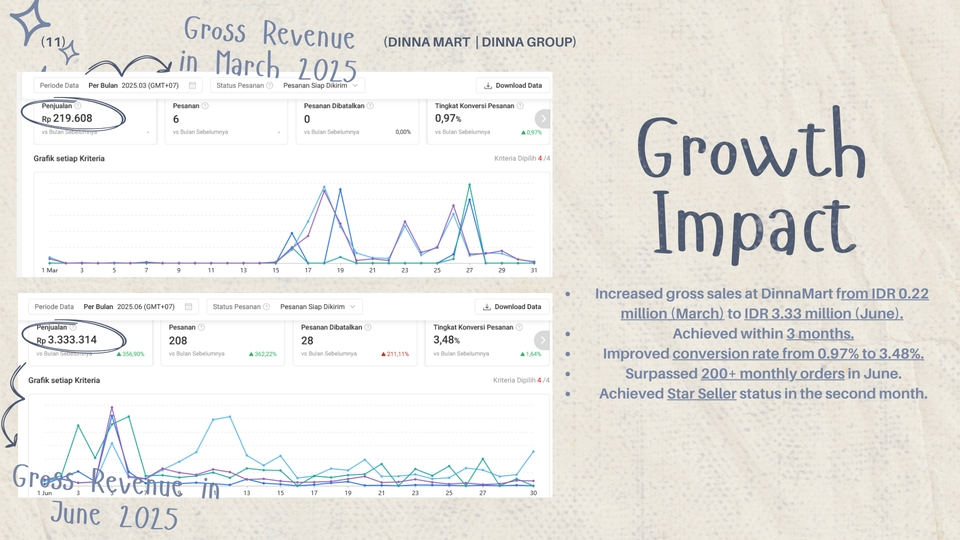Click the tallest teal peak on the March graph
This screenshot has width=960, height=540.
[469, 185]
